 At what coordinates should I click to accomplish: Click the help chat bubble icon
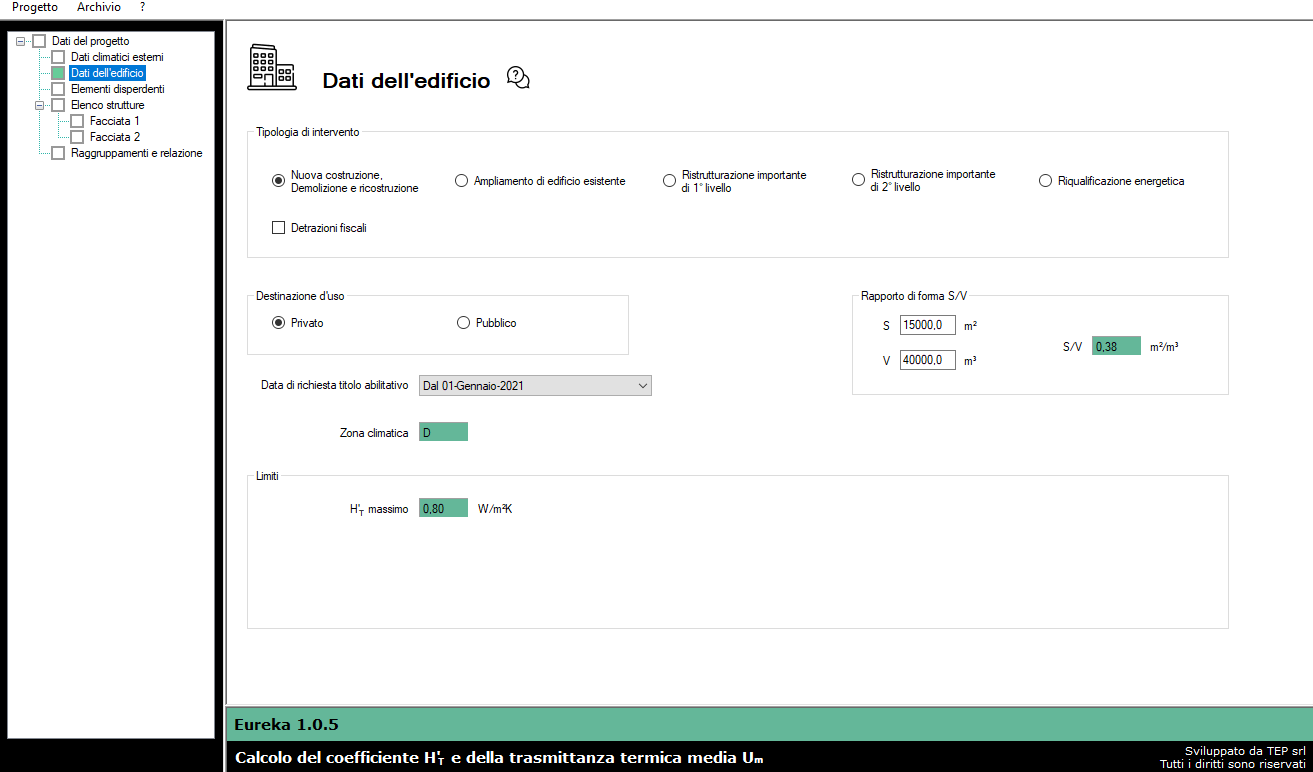518,78
